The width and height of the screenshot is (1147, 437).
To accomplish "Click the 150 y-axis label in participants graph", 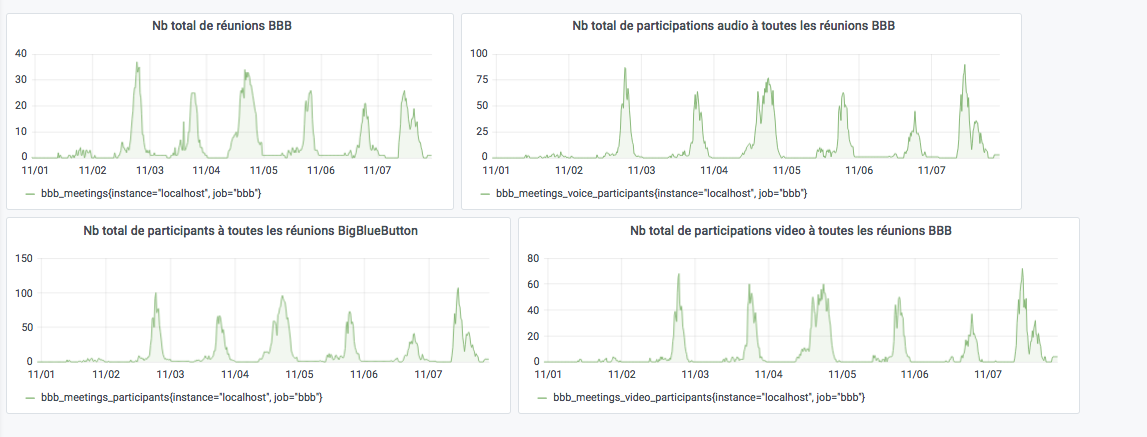I will (x=23, y=259).
